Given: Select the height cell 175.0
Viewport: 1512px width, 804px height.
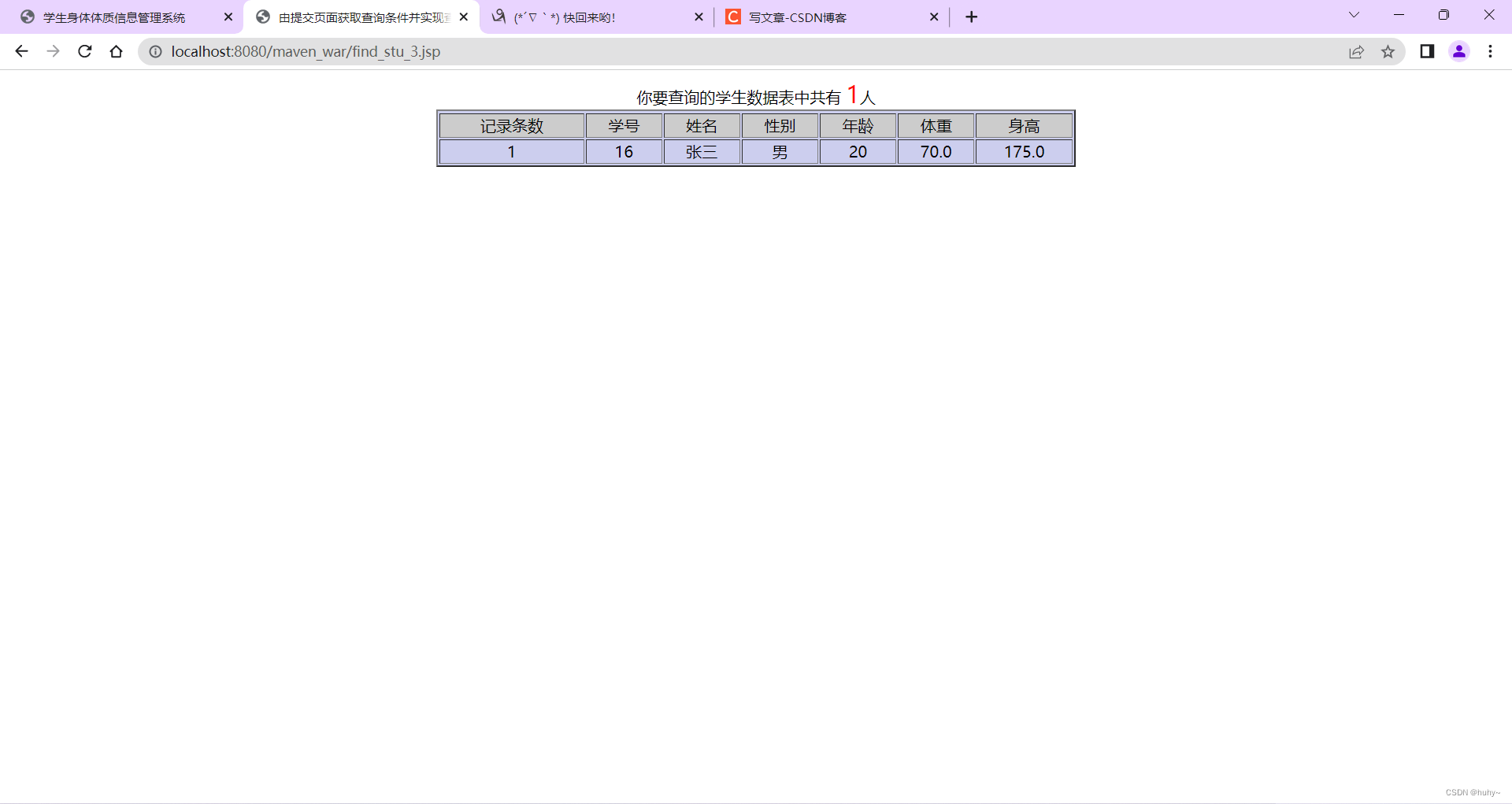Looking at the screenshot, I should (x=1024, y=152).
